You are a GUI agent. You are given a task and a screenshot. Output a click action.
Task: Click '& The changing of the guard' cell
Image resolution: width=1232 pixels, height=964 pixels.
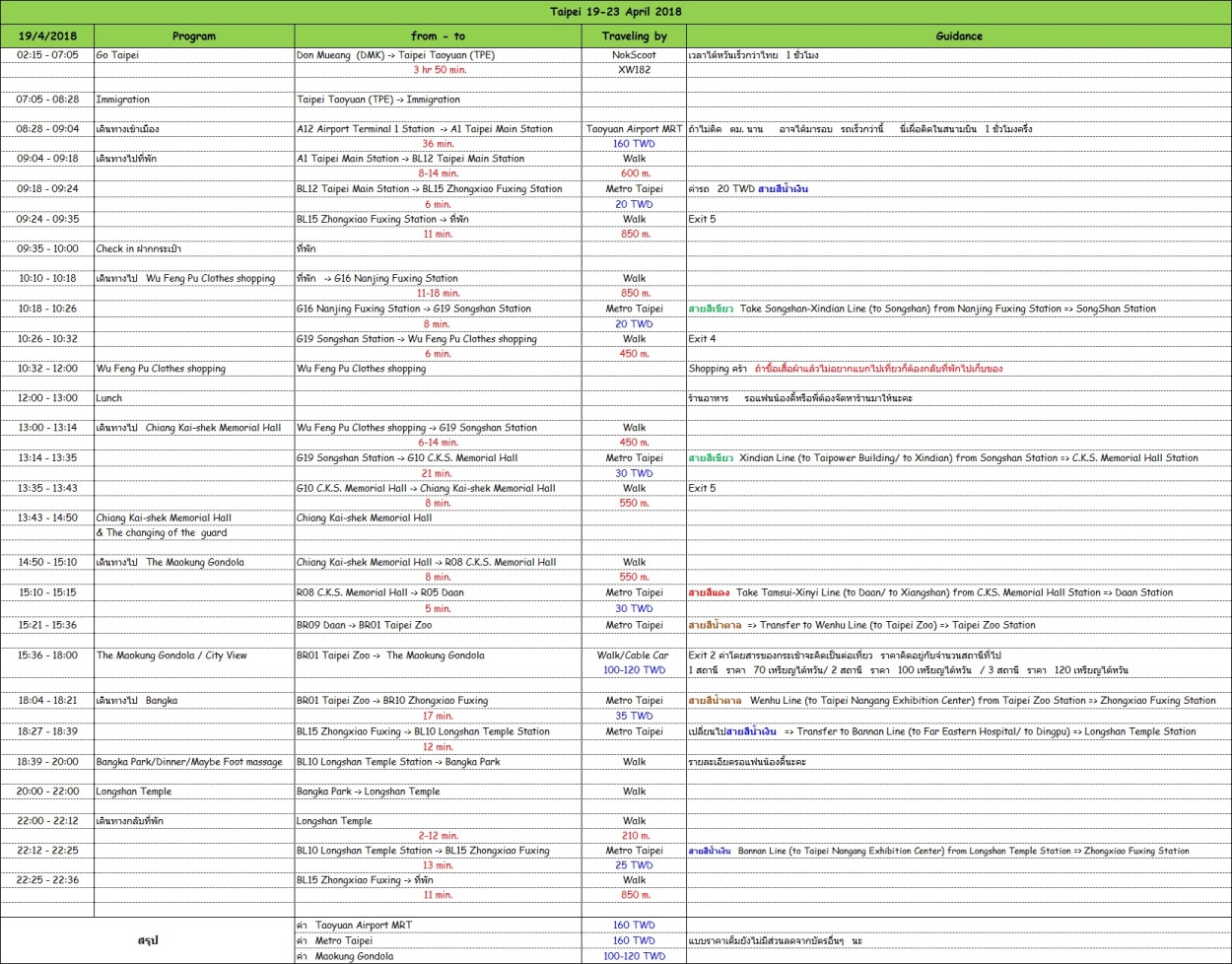[x=194, y=533]
